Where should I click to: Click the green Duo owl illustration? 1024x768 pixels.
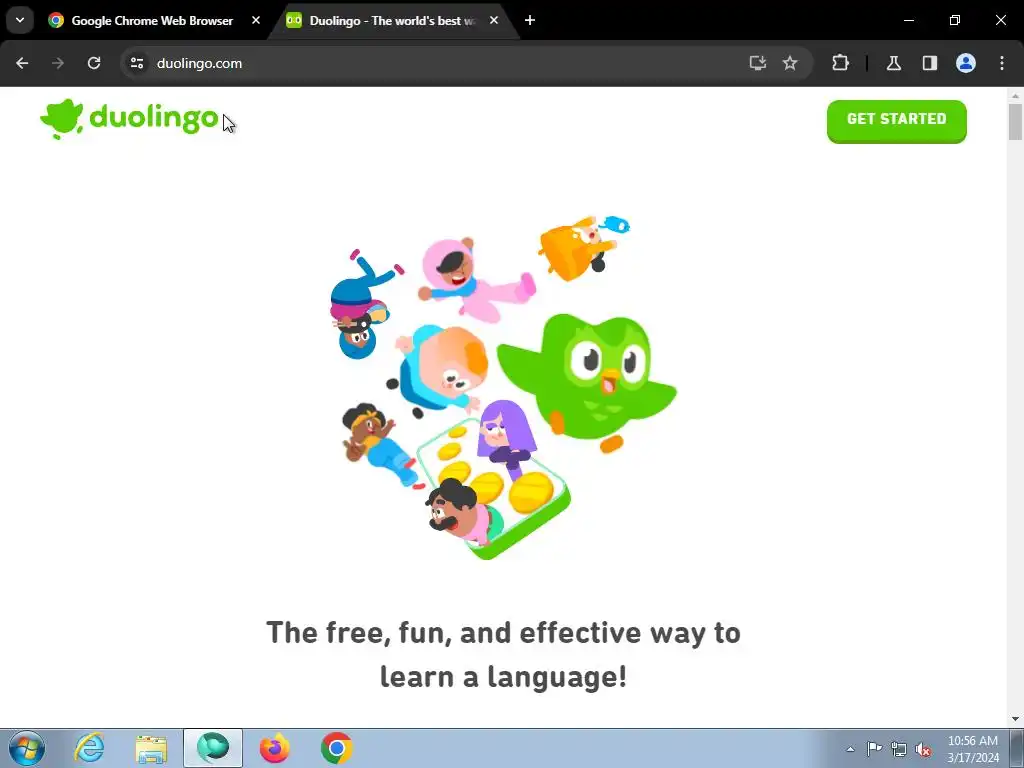point(586,384)
